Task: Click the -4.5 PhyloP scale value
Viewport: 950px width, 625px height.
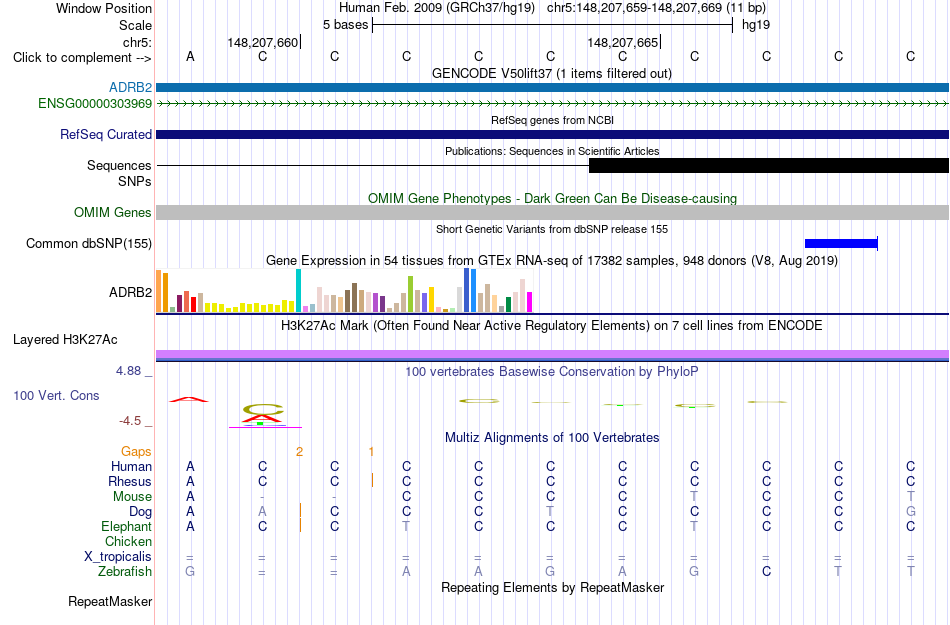Action: [x=130, y=421]
